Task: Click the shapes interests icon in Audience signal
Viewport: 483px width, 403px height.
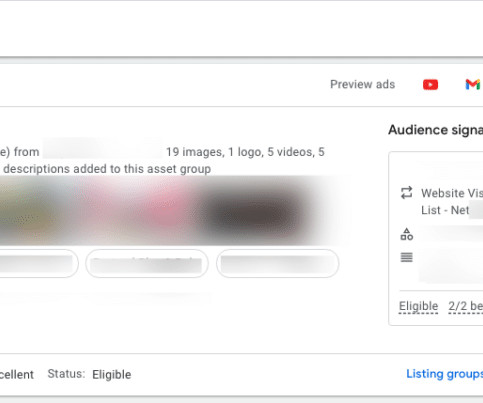Action: [406, 234]
